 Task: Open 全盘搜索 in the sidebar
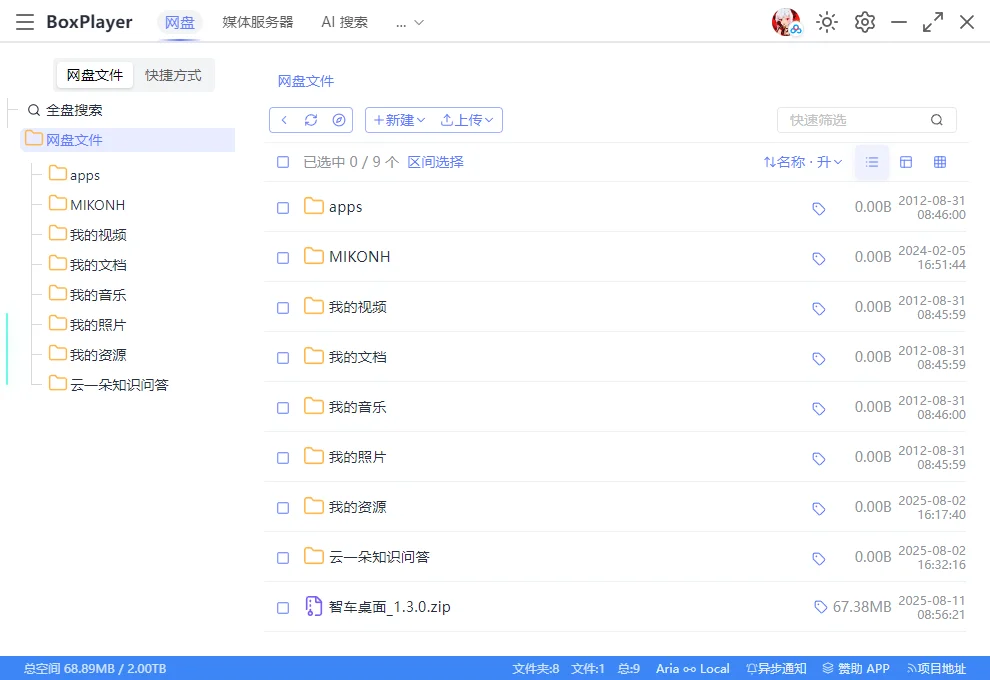pos(65,110)
